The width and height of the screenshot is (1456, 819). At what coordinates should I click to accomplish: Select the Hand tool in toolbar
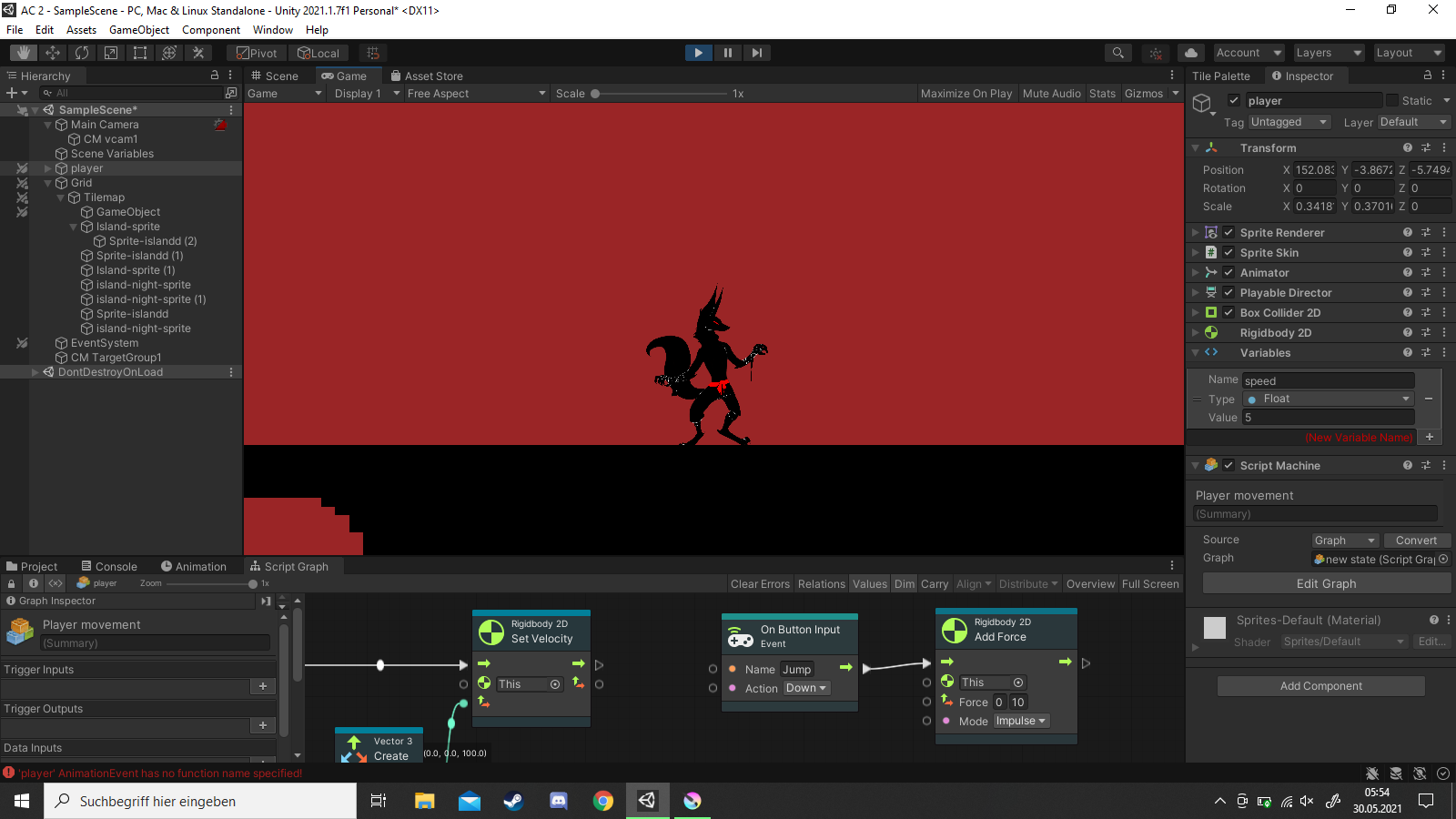coord(24,53)
